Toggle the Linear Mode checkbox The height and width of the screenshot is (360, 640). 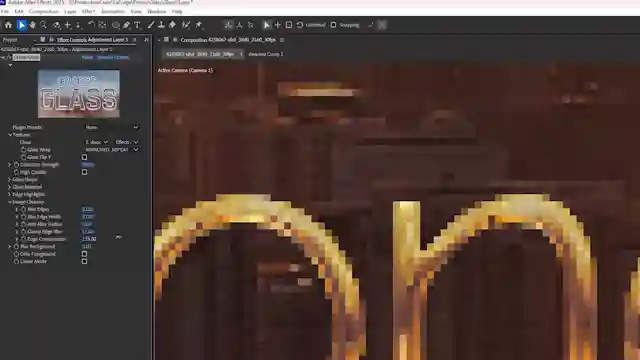tap(84, 262)
